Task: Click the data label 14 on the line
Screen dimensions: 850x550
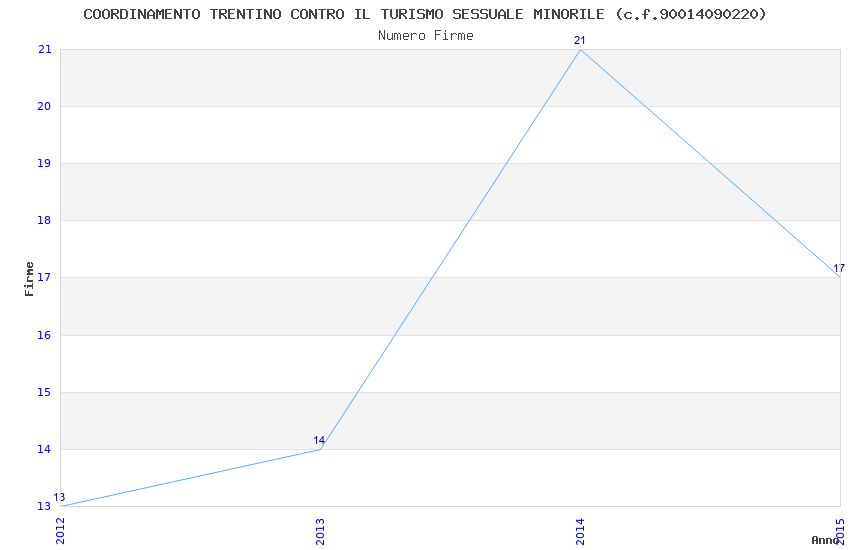Action: click(x=319, y=441)
